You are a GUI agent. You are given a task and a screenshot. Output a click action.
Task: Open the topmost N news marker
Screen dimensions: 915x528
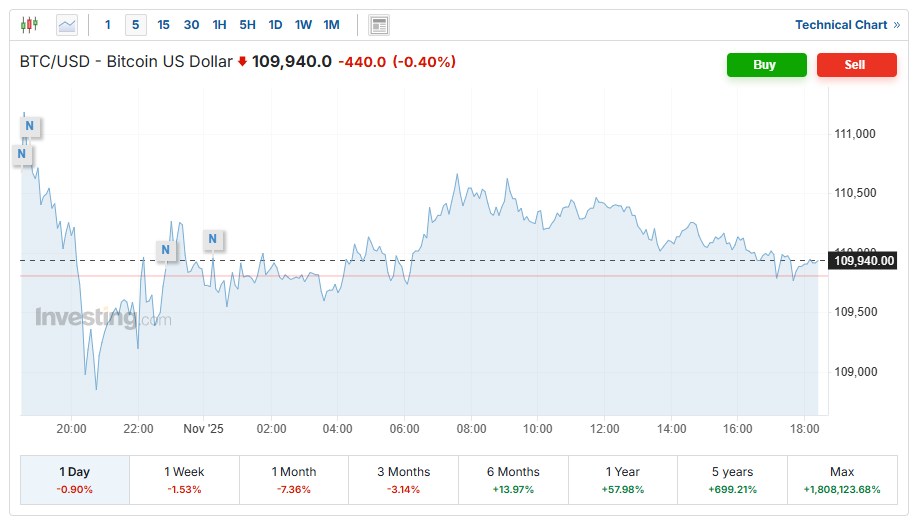(30, 126)
